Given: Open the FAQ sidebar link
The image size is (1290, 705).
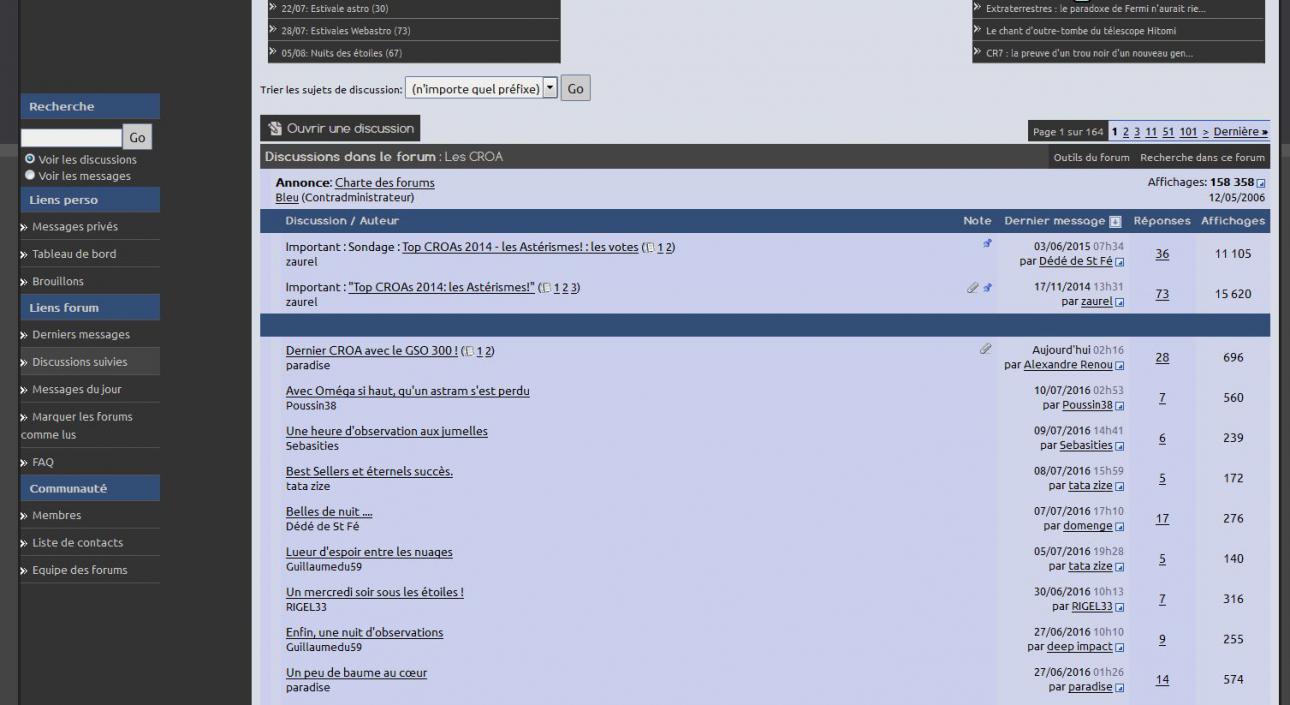Looking at the screenshot, I should pyautogui.click(x=43, y=463).
